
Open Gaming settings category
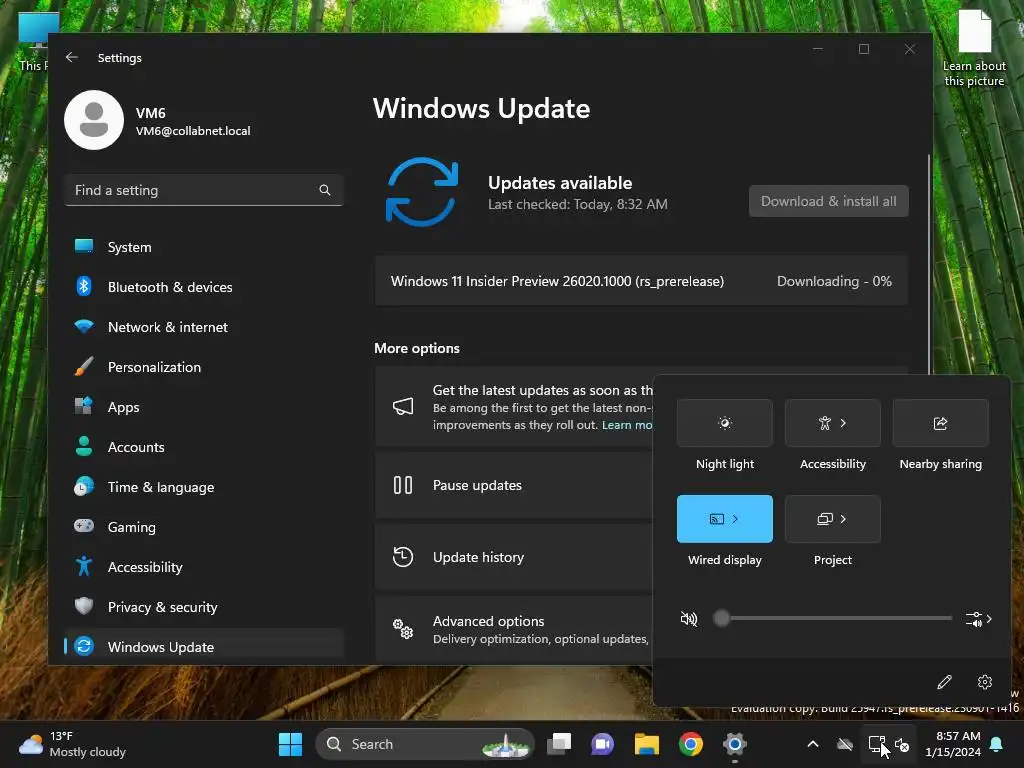coord(204,527)
